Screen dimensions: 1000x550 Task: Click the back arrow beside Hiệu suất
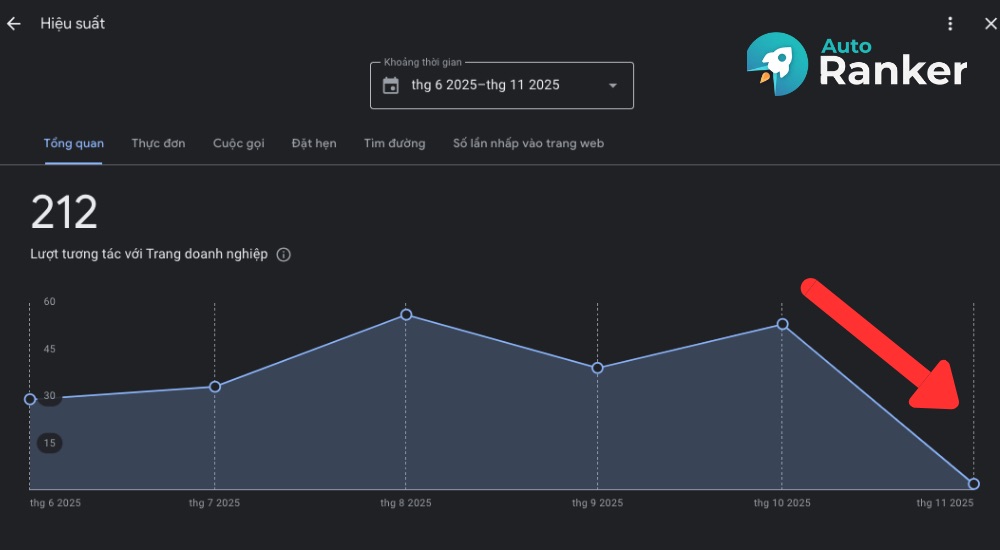(14, 24)
